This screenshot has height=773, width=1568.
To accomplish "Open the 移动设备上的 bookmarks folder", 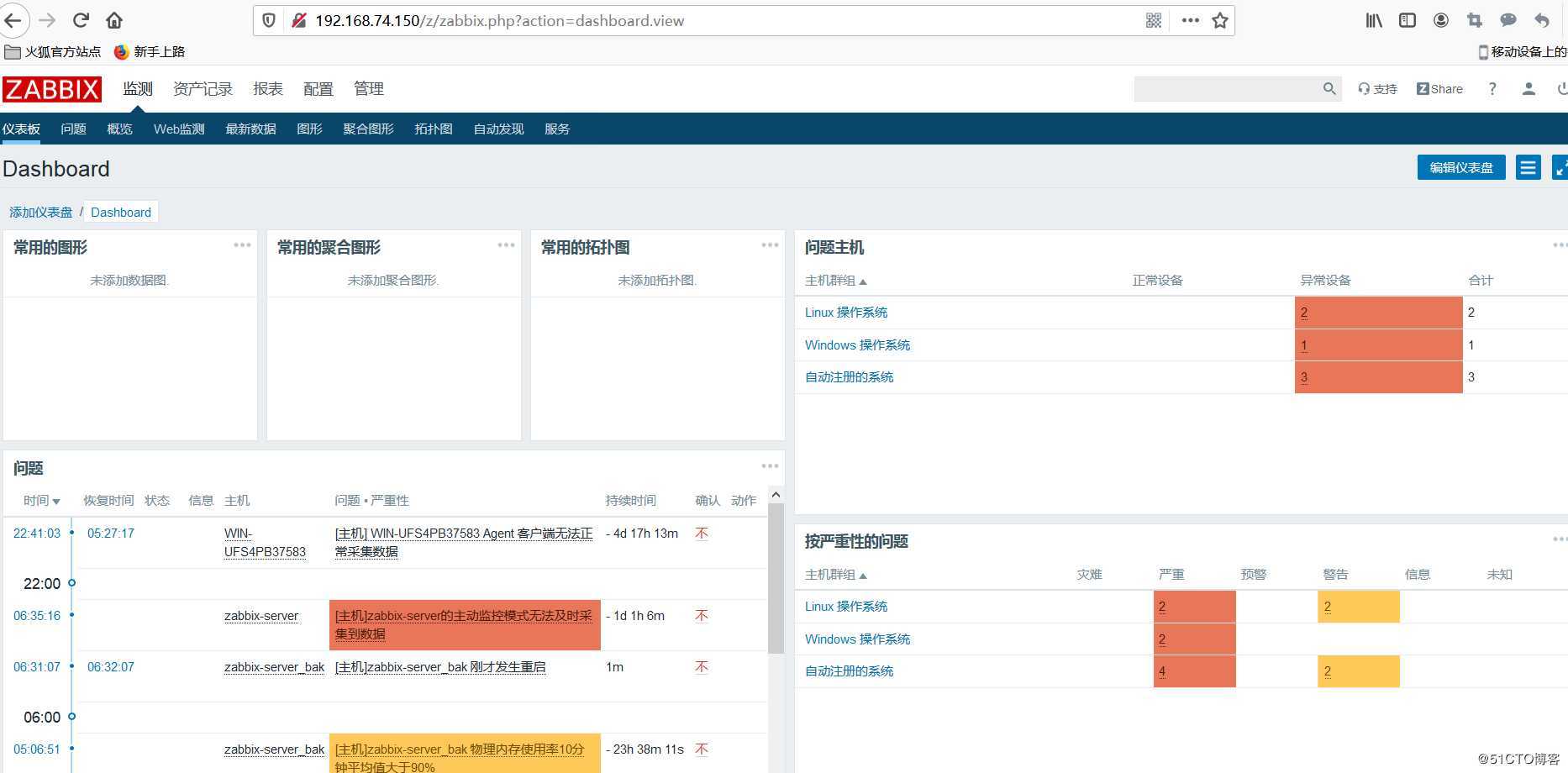I will pyautogui.click(x=1522, y=52).
